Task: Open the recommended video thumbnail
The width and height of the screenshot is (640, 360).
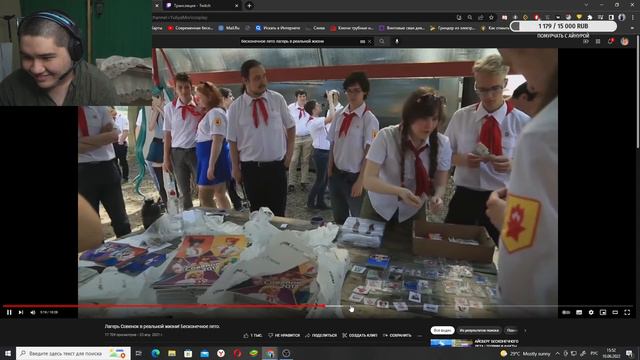Action: pyautogui.click(x=451, y=343)
